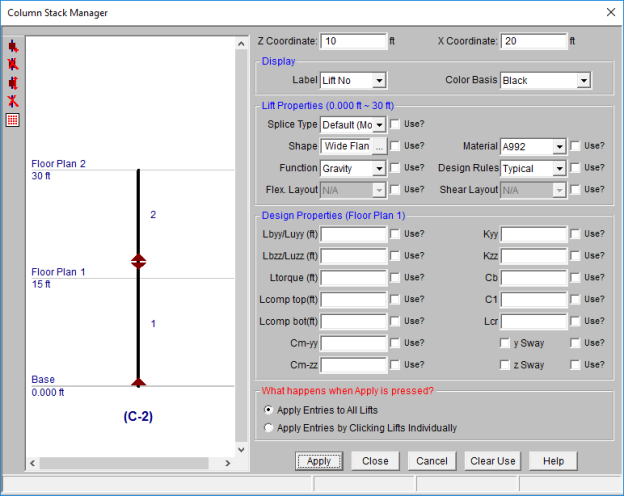Click the column base marker at 0.000 ft
This screenshot has height=496, width=624.
tap(139, 381)
